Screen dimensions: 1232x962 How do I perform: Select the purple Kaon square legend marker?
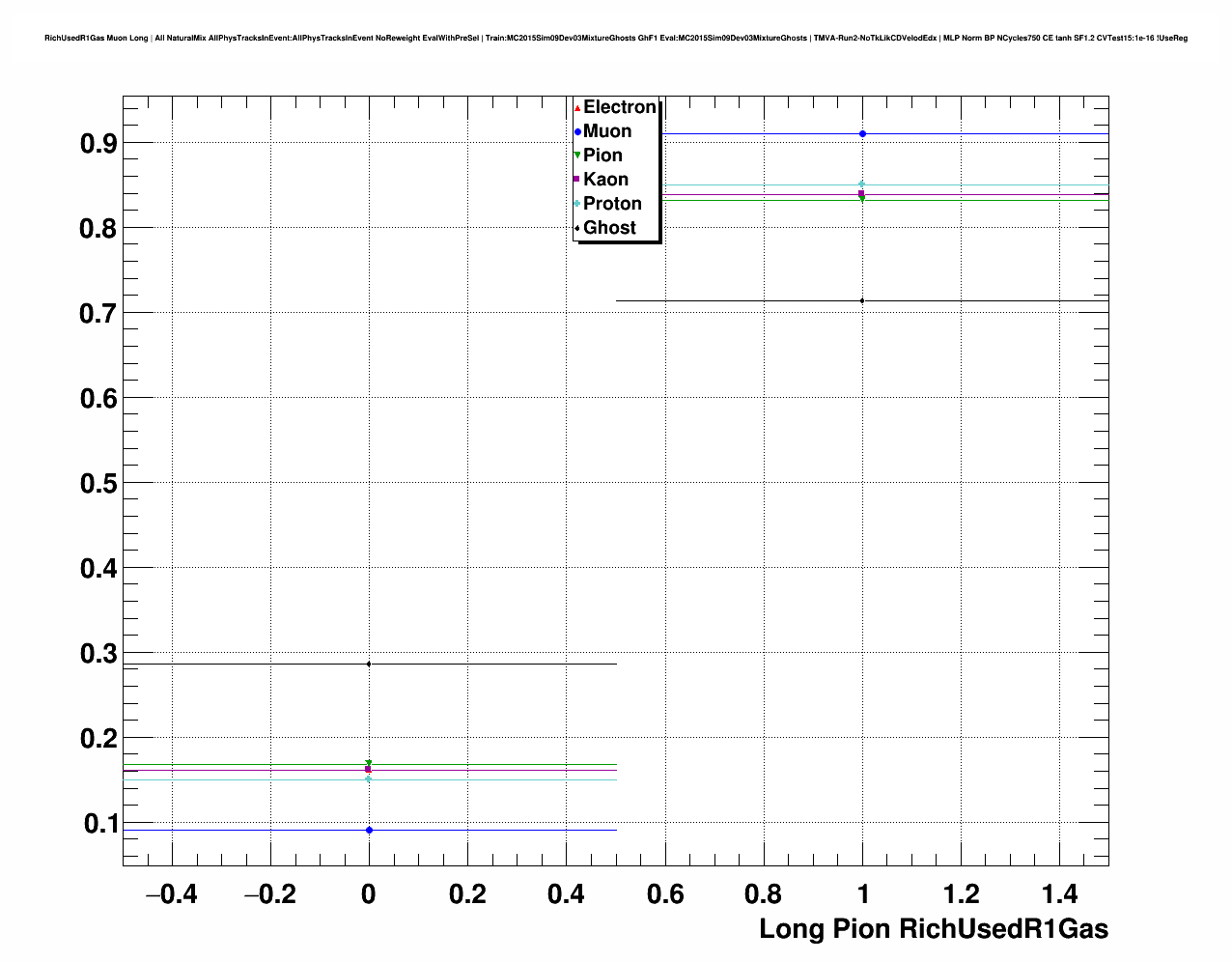pos(577,180)
